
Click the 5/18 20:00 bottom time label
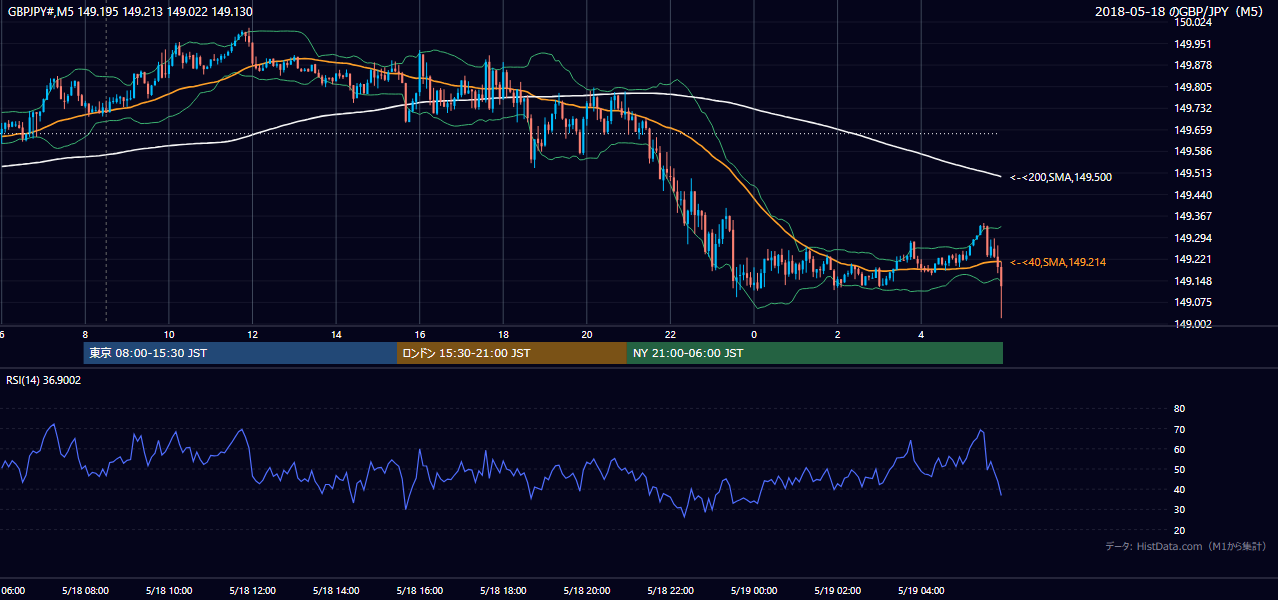[587, 591]
